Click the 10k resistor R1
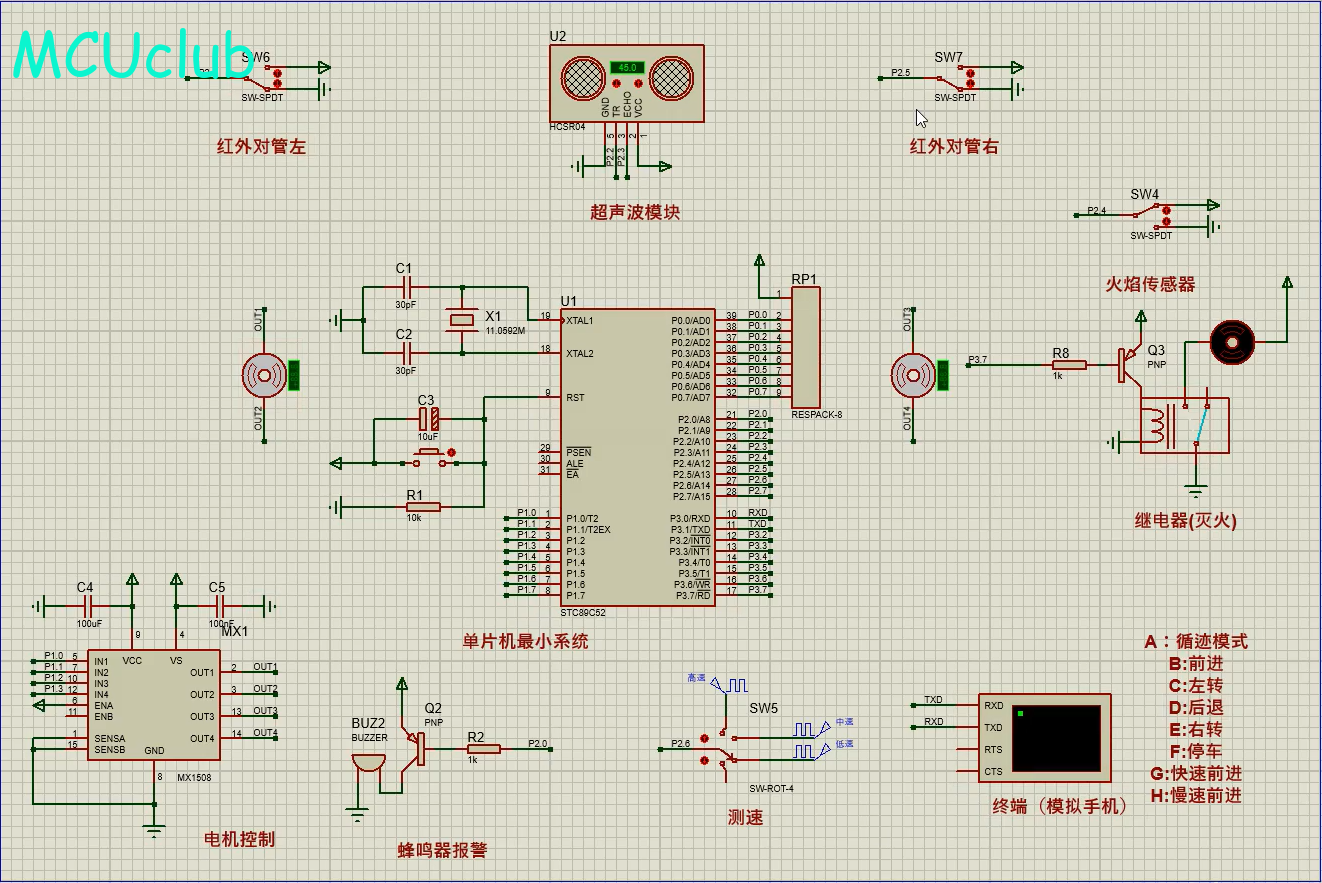 423,507
